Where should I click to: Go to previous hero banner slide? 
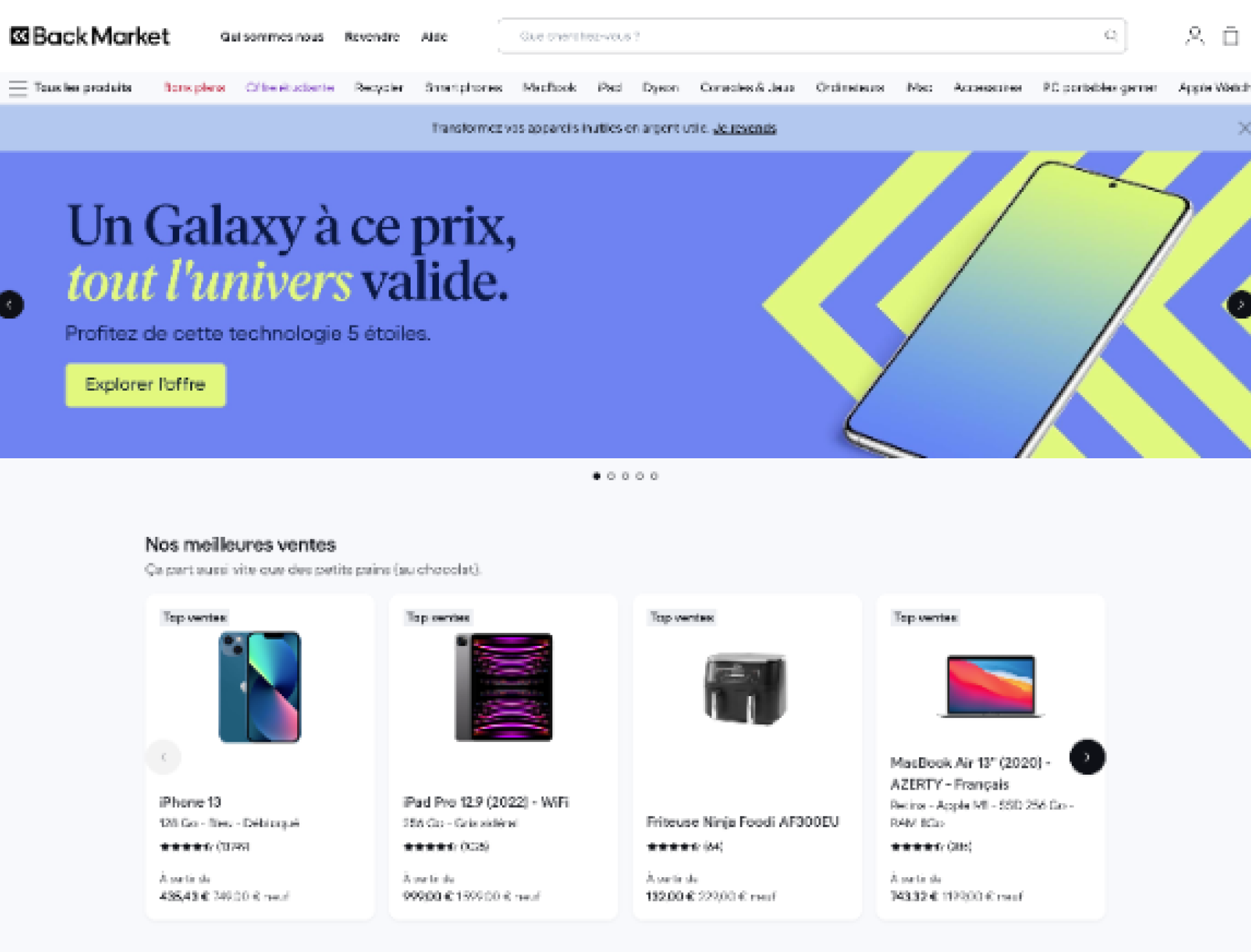coord(10,304)
